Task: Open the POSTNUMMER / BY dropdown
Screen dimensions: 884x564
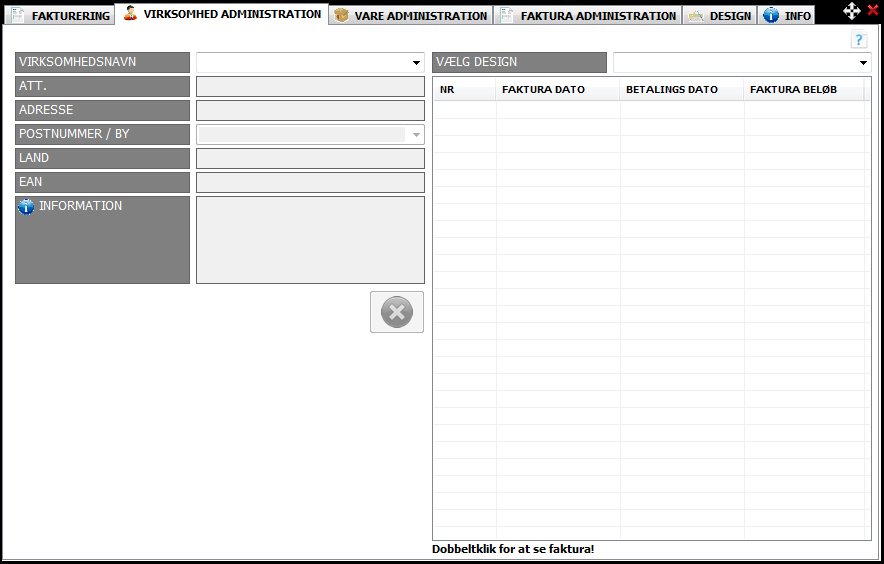Action: point(416,135)
